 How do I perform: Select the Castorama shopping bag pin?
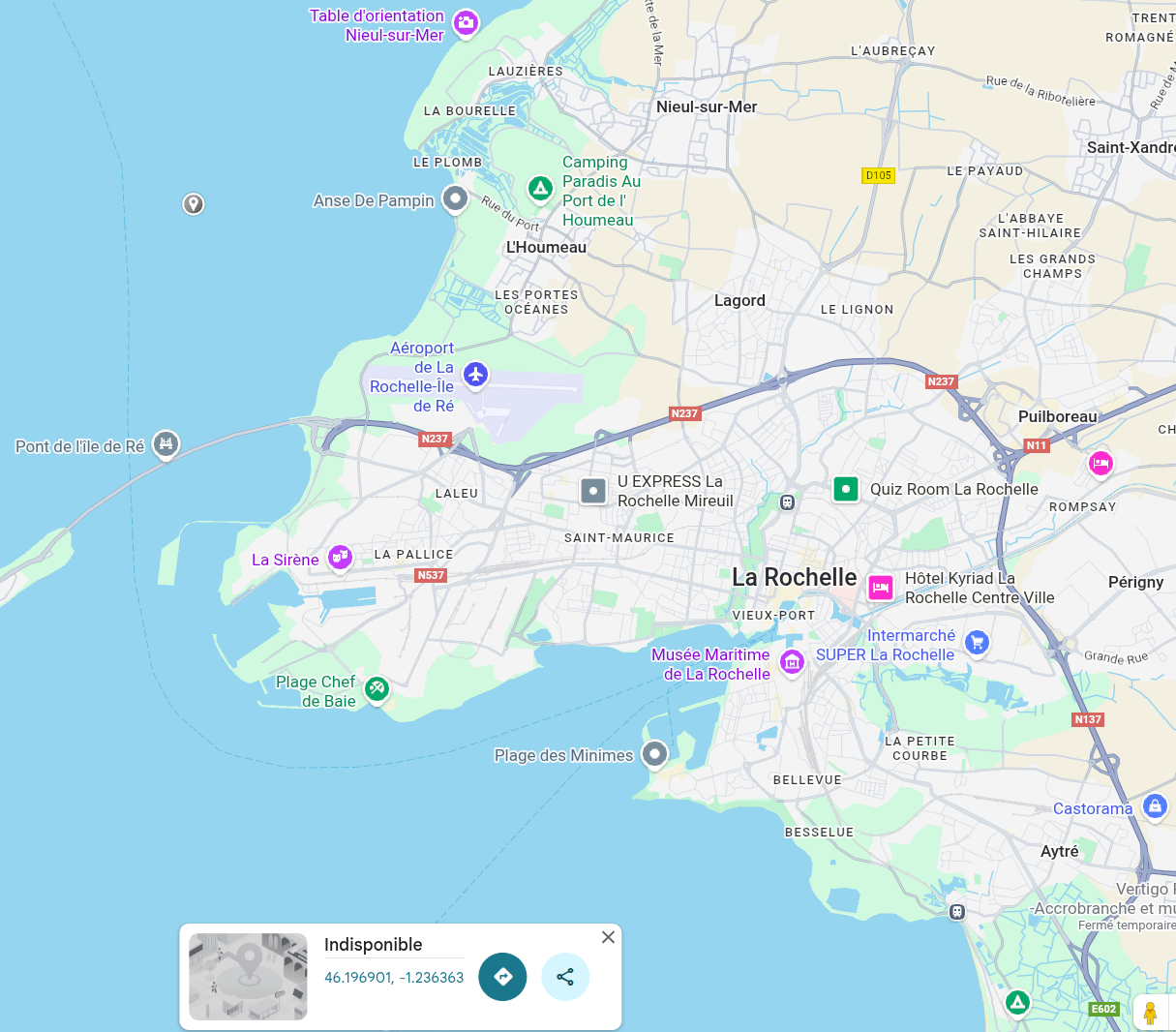coord(1155,805)
